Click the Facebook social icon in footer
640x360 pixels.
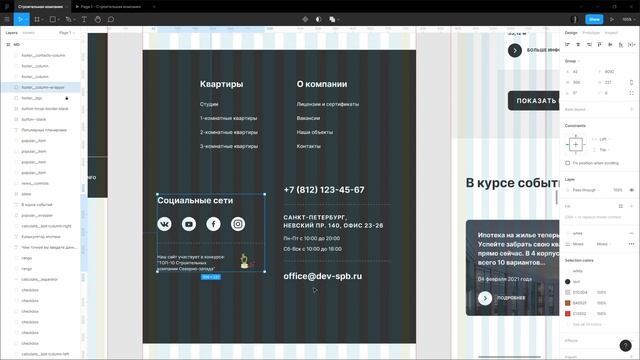point(213,224)
